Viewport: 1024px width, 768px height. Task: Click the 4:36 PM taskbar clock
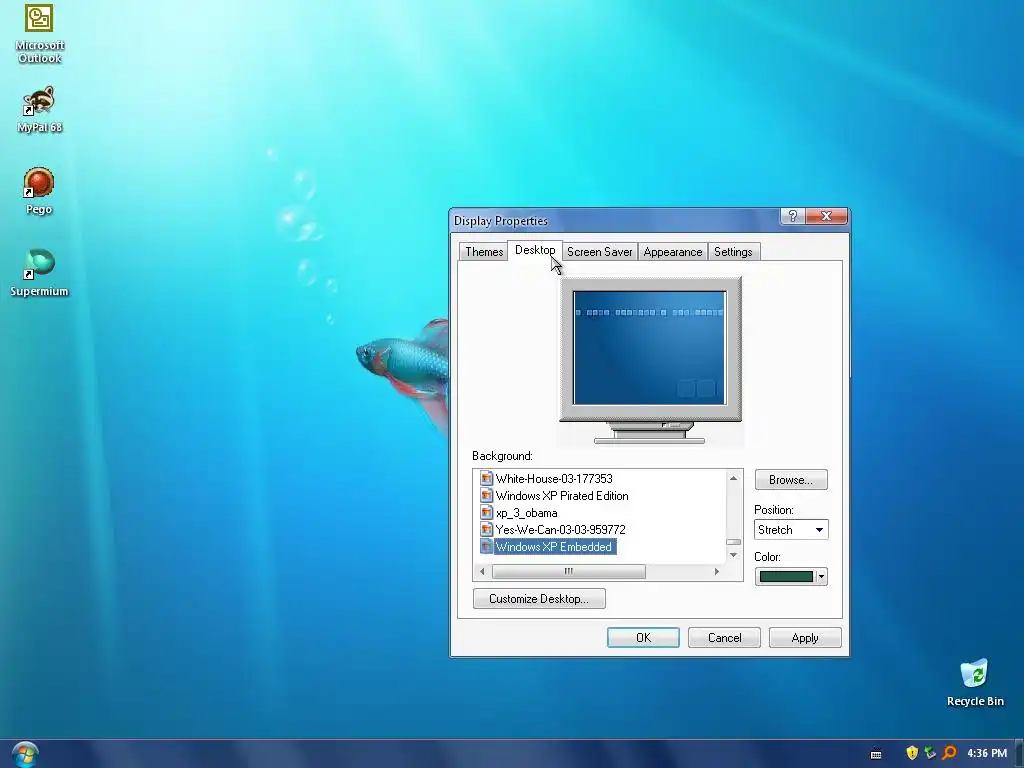pos(987,753)
